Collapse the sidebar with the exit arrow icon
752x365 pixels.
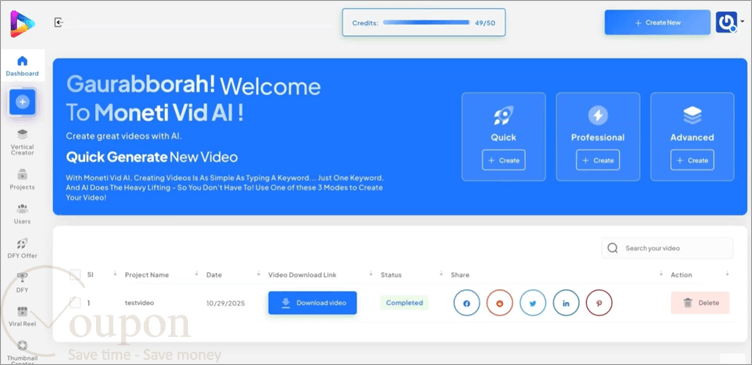[59, 23]
